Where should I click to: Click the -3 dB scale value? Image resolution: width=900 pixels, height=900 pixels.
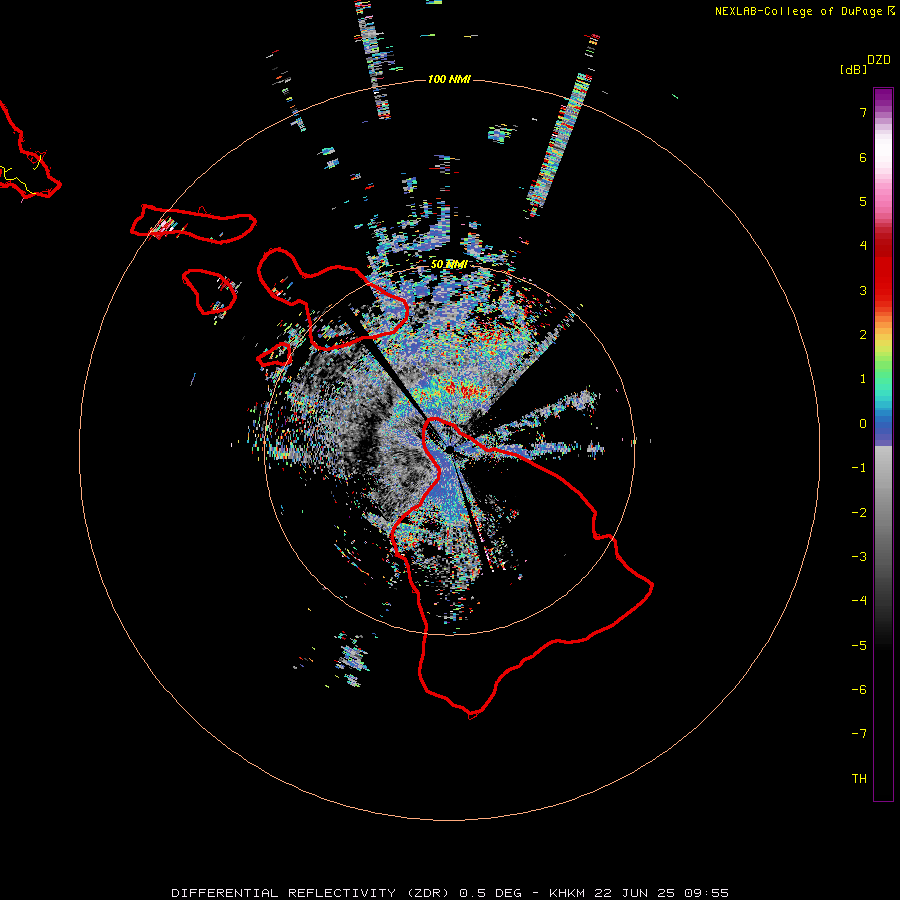(x=859, y=557)
